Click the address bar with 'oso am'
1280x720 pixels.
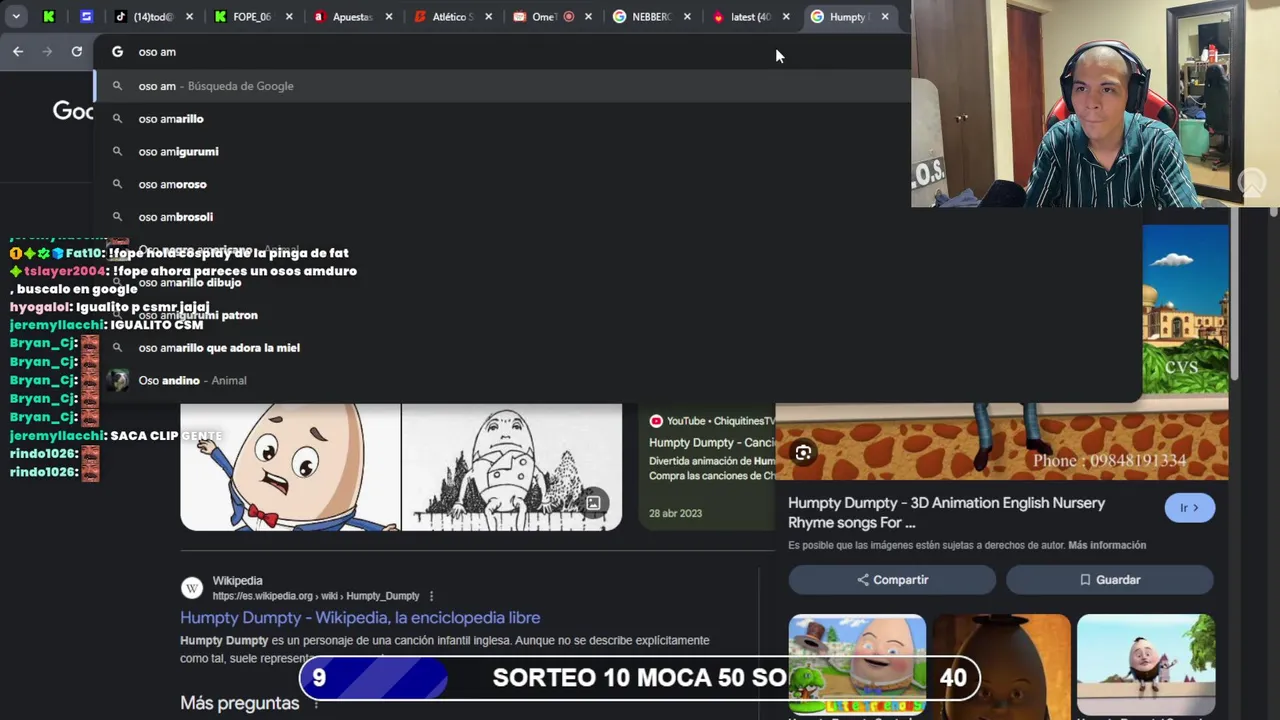point(500,52)
